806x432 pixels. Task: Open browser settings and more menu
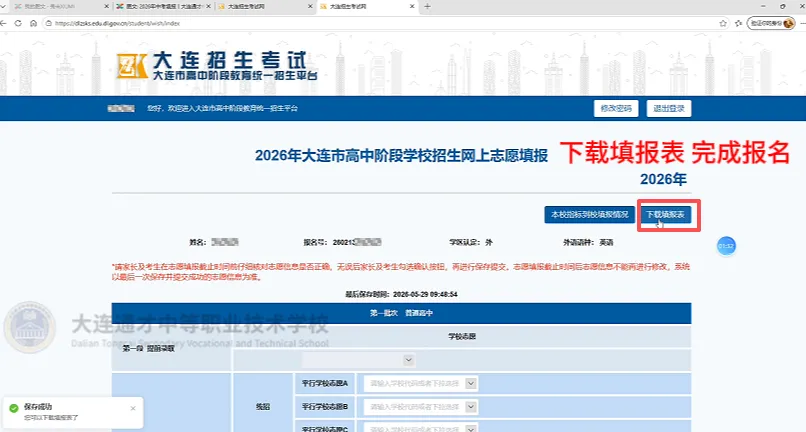click(x=803, y=23)
